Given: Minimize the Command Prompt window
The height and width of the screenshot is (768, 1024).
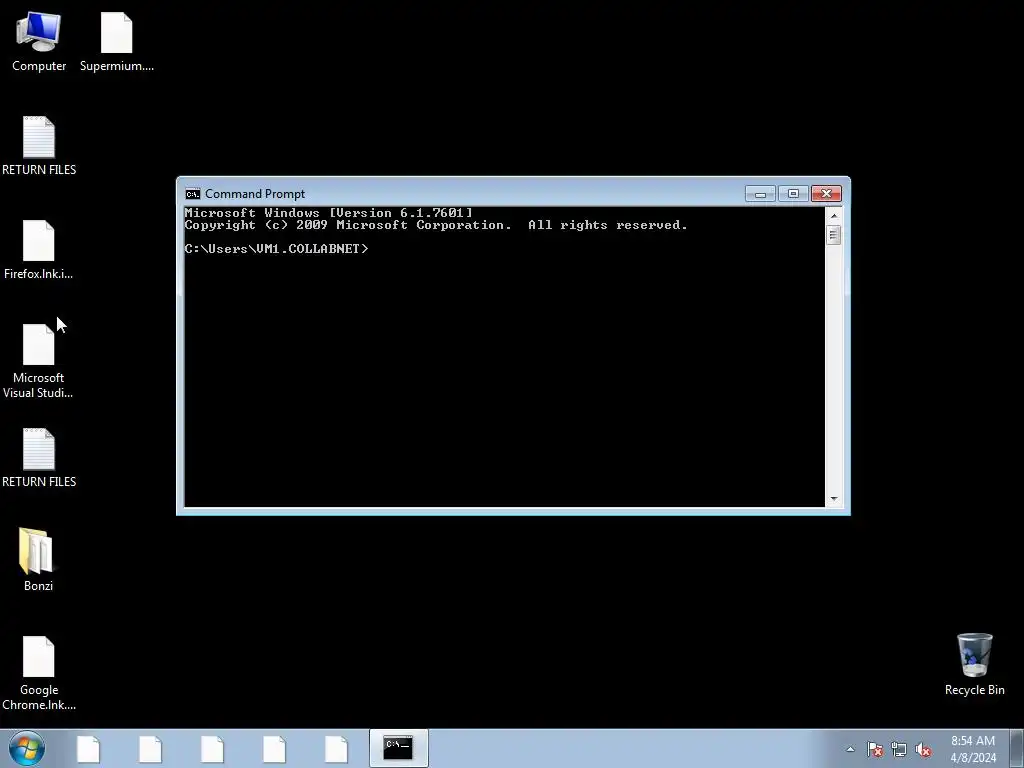Looking at the screenshot, I should 760,194.
